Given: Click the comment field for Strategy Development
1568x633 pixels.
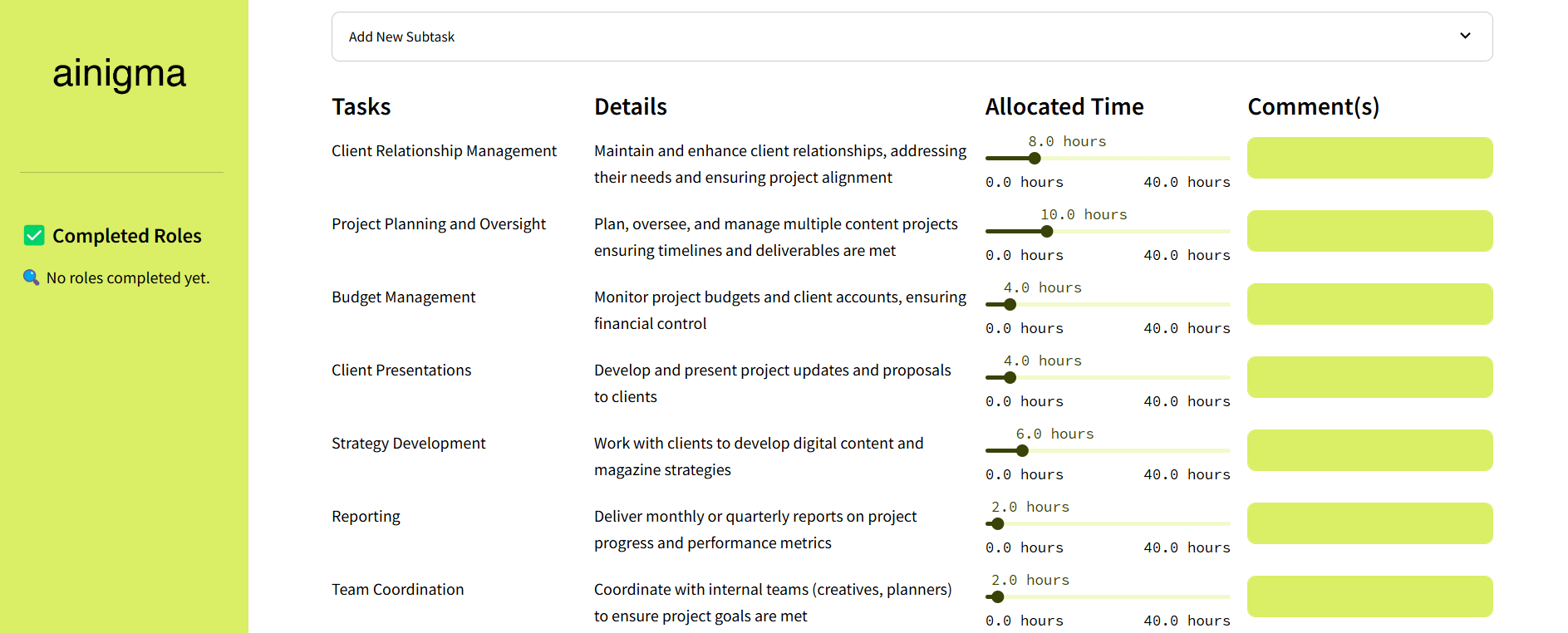Looking at the screenshot, I should pos(1369,450).
